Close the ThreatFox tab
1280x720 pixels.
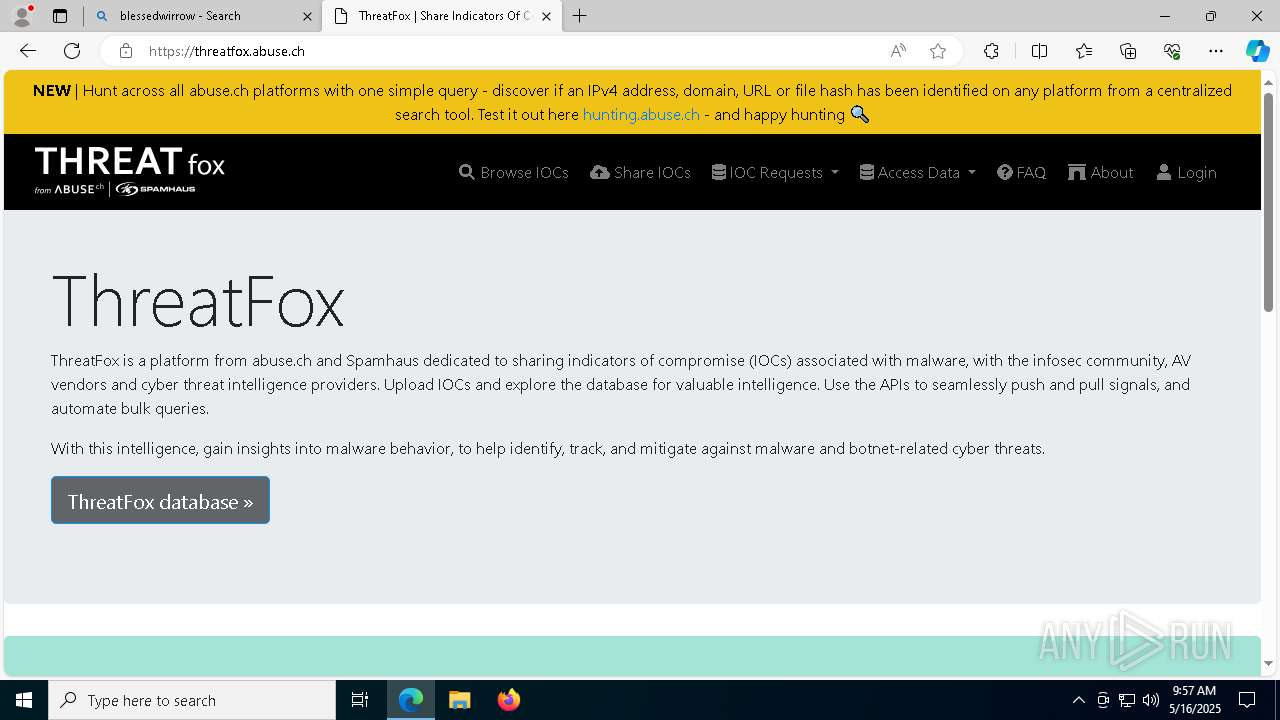(x=546, y=16)
